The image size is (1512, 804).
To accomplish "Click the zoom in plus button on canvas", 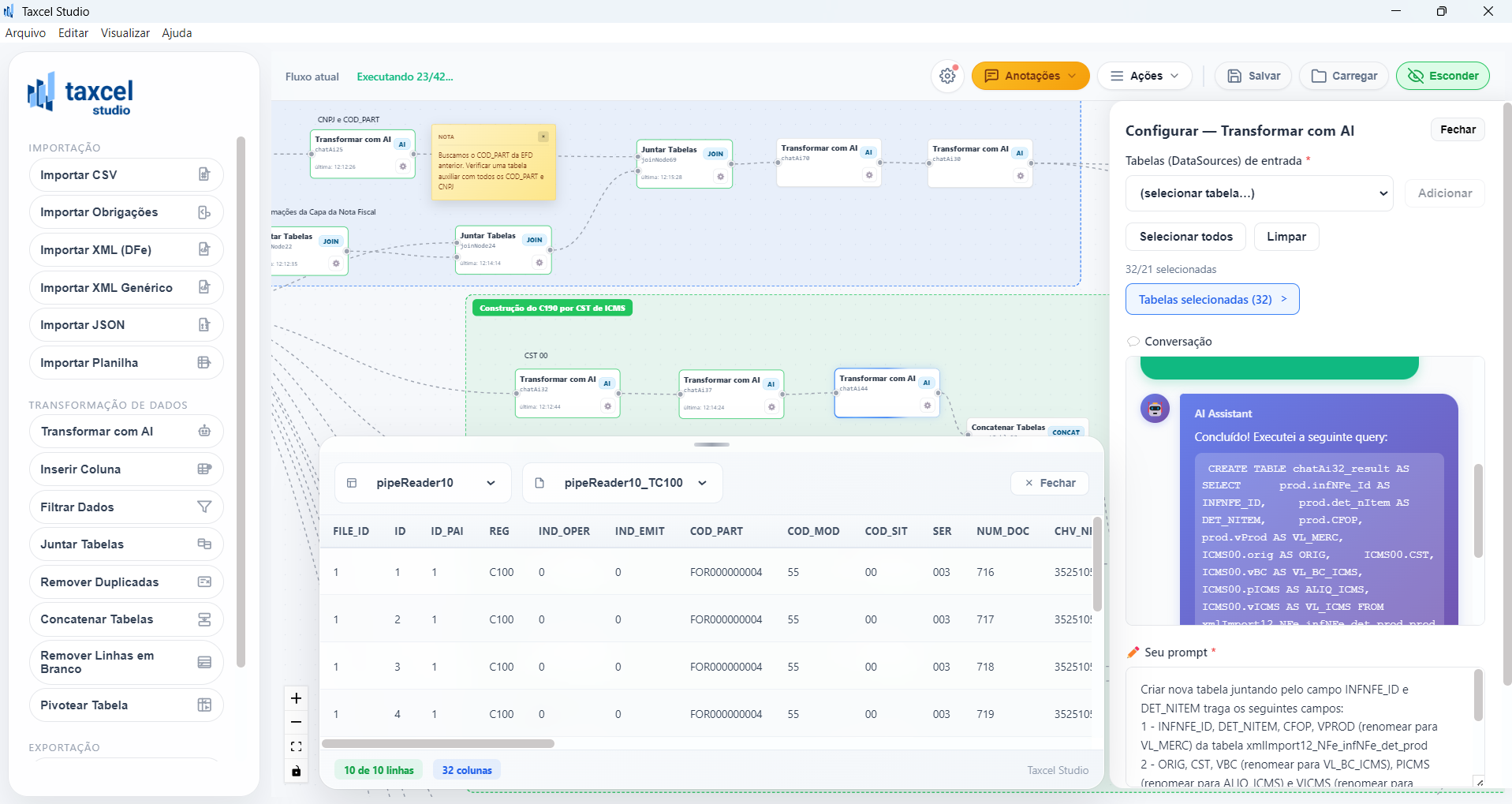I will [297, 698].
